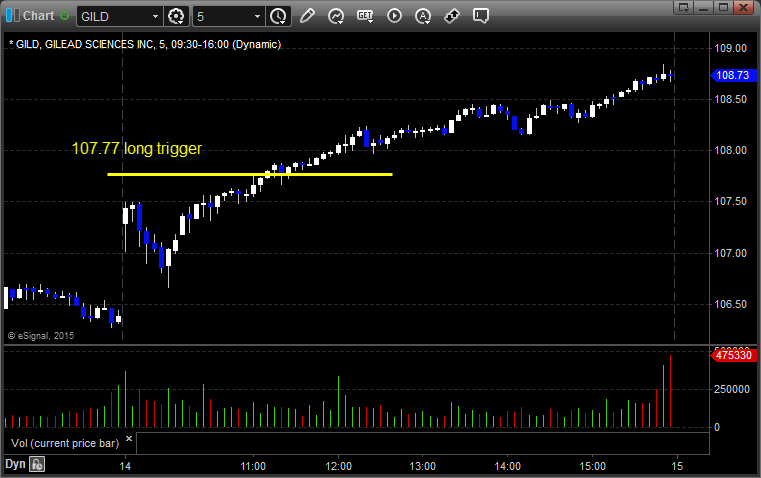Screen dimensions: 761x478
Task: Click the 108.50 price axis label
Action: tap(730, 99)
